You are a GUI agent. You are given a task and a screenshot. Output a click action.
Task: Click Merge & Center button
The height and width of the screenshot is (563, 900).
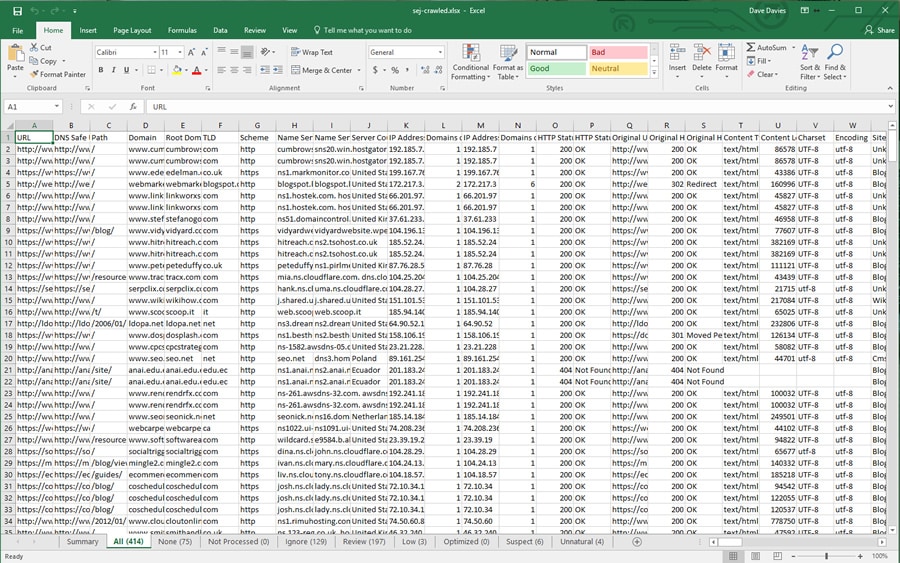coord(322,70)
